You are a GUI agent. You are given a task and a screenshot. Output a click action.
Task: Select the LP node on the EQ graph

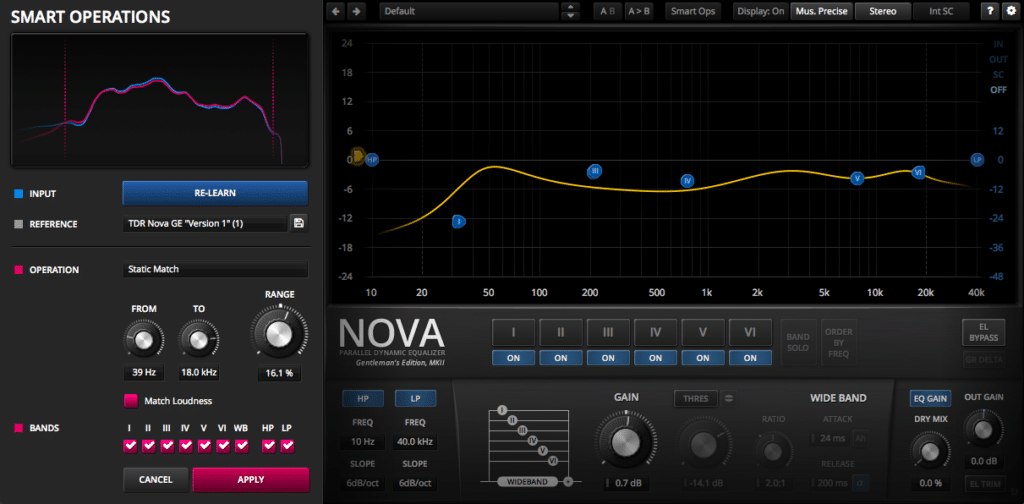point(977,159)
